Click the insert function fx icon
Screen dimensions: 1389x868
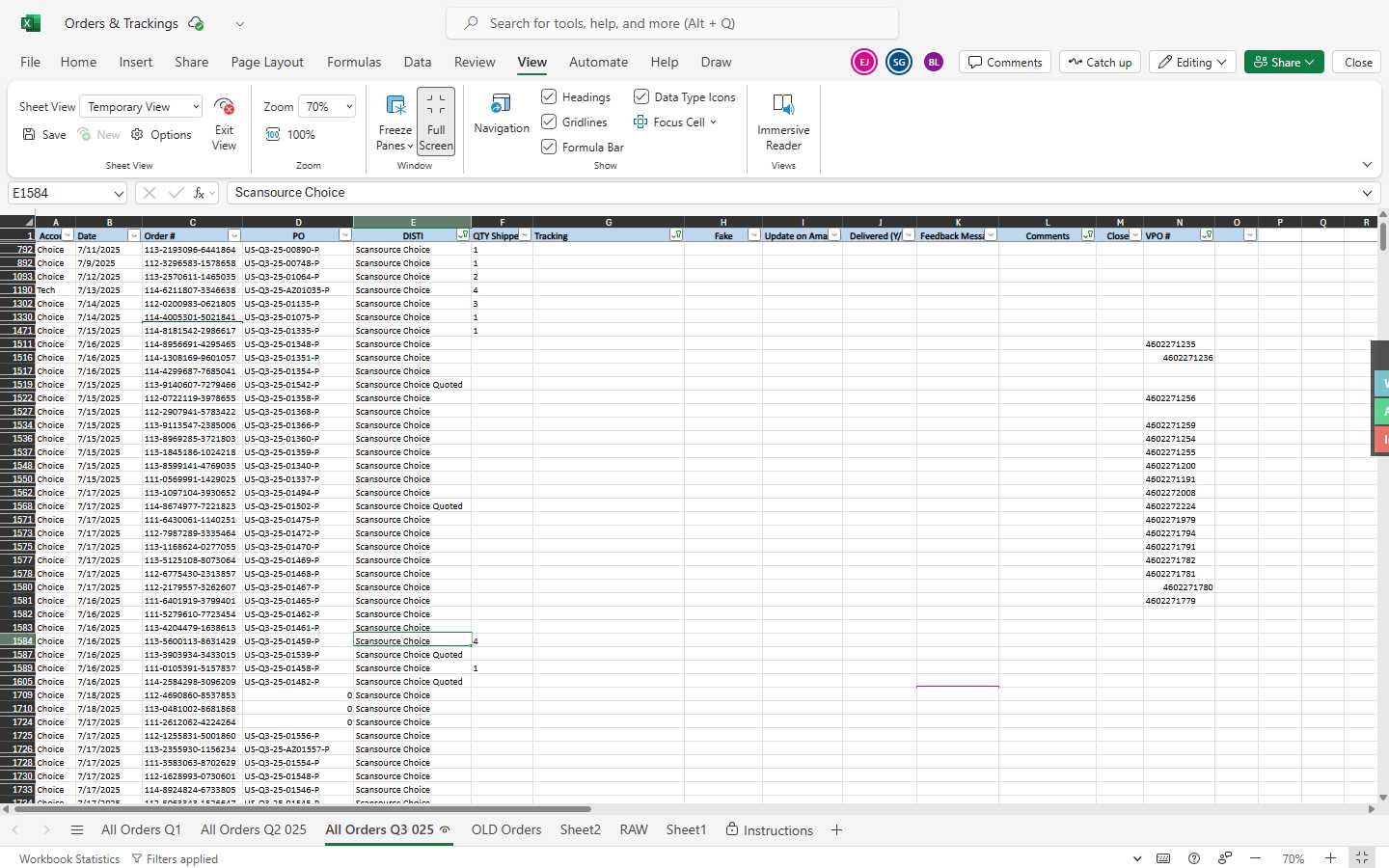pos(200,193)
